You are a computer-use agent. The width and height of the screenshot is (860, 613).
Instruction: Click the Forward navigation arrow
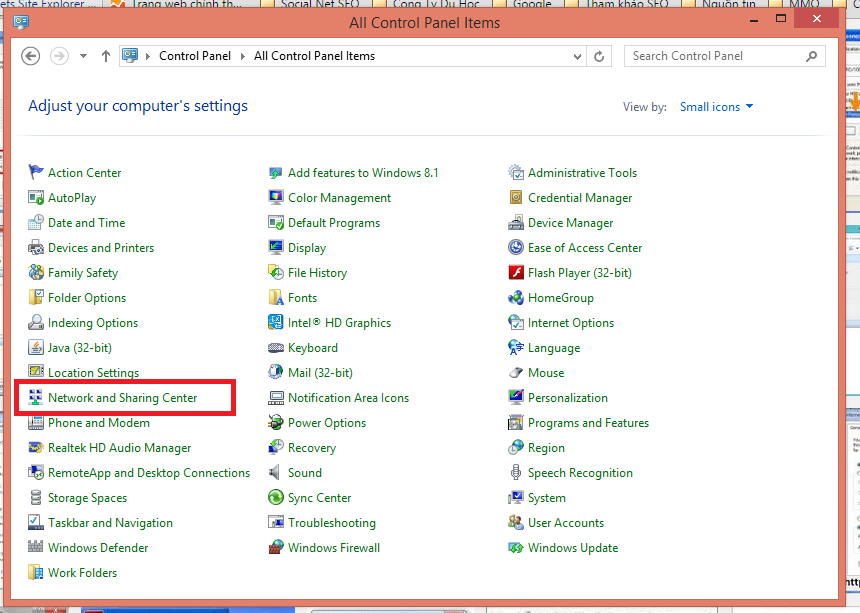[59, 56]
